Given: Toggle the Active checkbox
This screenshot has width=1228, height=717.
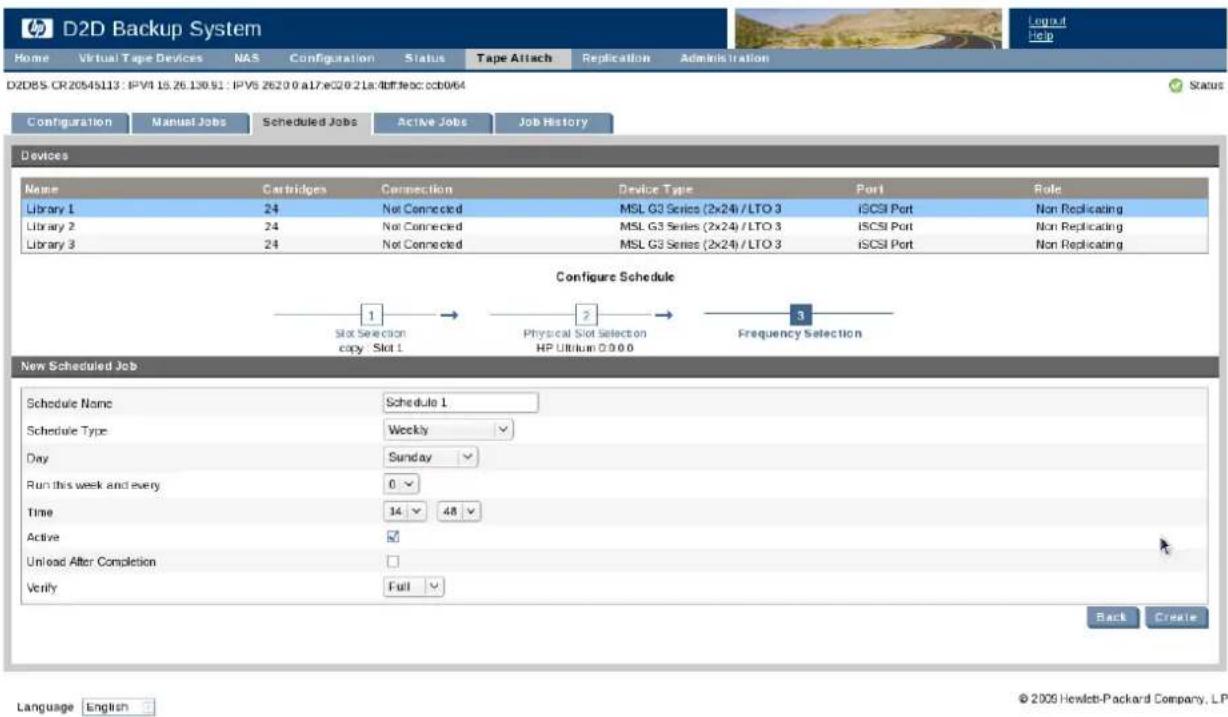Looking at the screenshot, I should coord(393,537).
